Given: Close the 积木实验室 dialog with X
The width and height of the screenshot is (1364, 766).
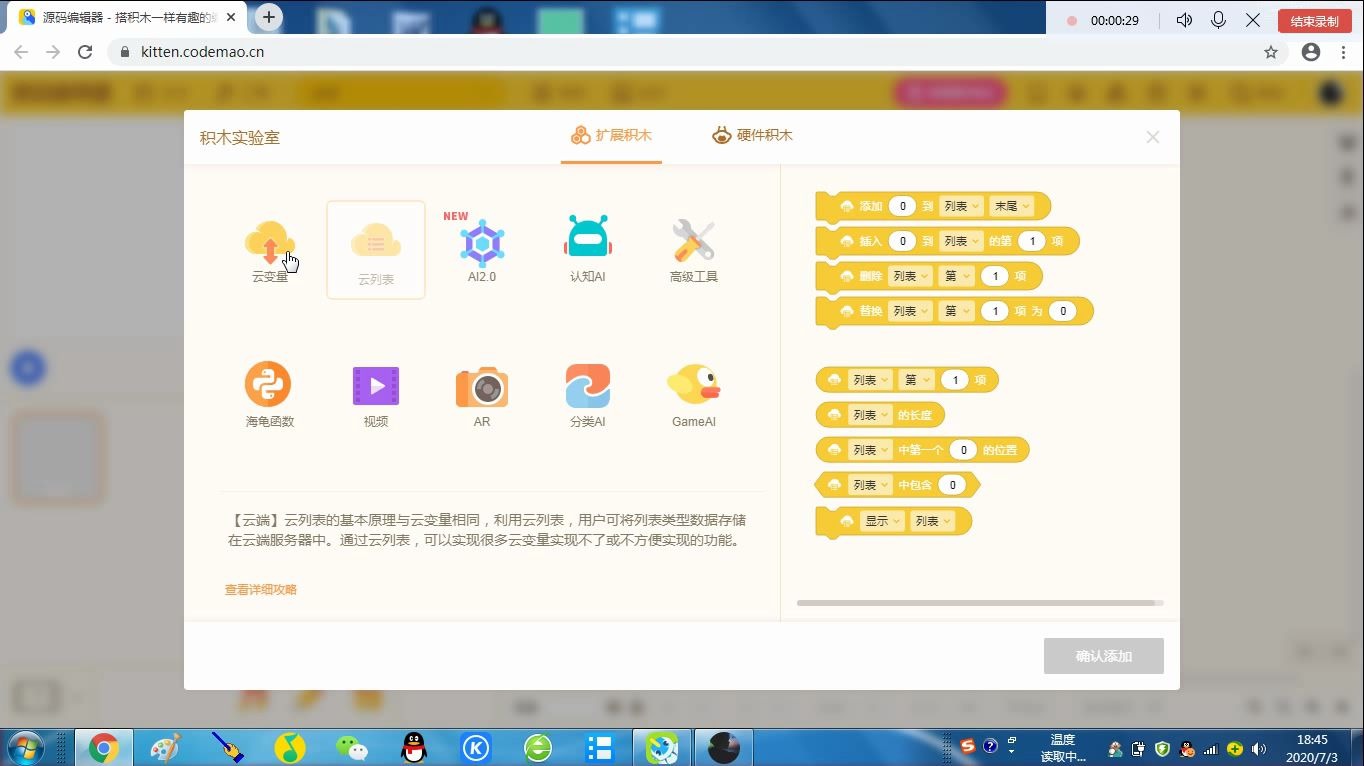Looking at the screenshot, I should [1152, 137].
